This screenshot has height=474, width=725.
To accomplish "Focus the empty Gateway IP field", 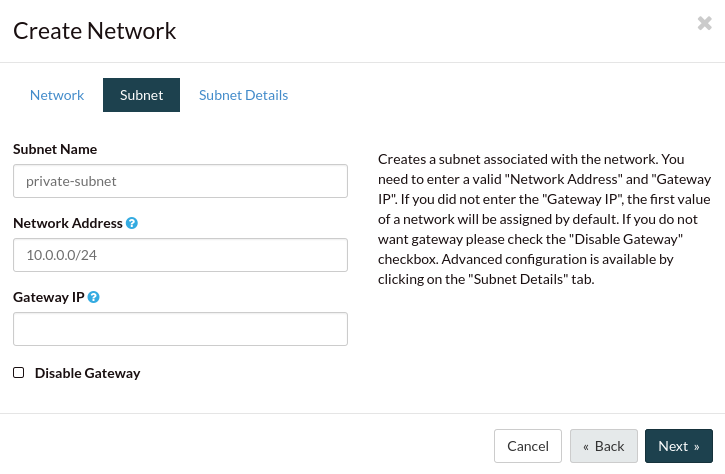I will (x=180, y=329).
